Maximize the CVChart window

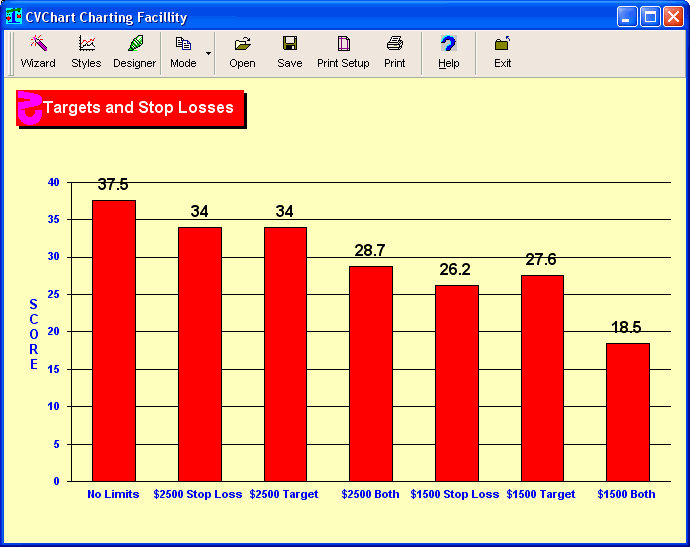click(x=650, y=16)
